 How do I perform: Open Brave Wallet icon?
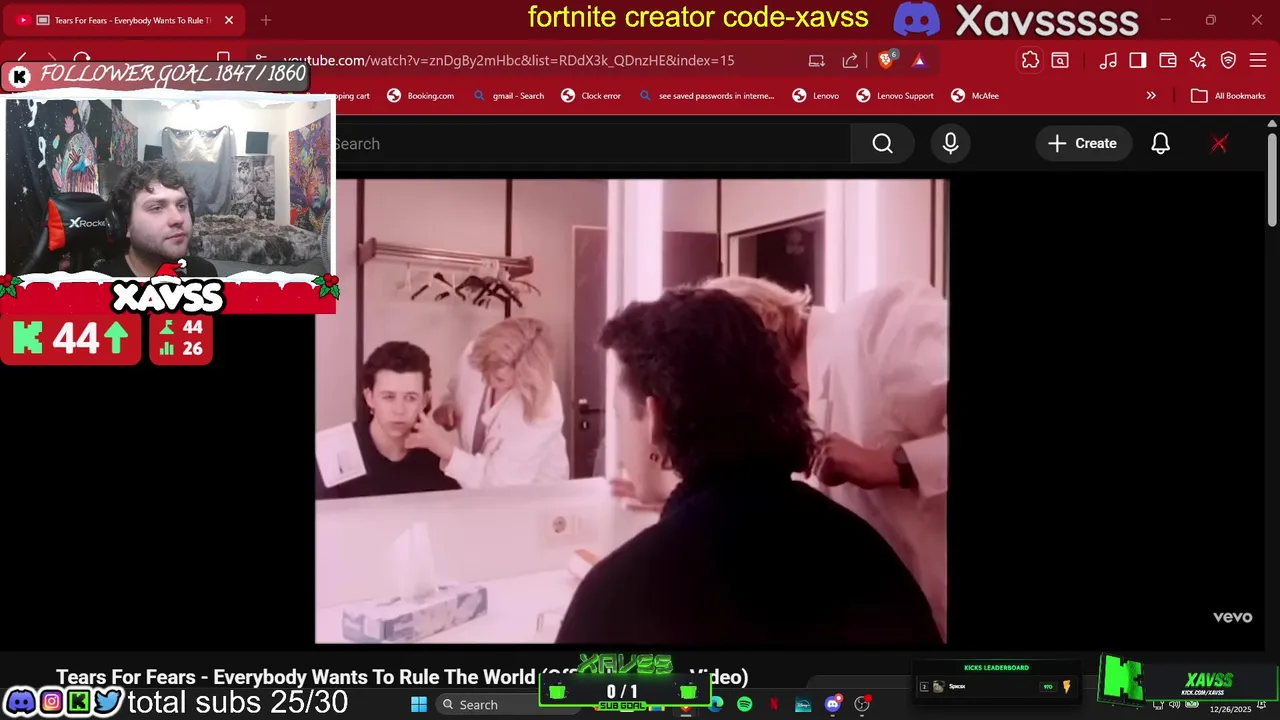(1168, 60)
